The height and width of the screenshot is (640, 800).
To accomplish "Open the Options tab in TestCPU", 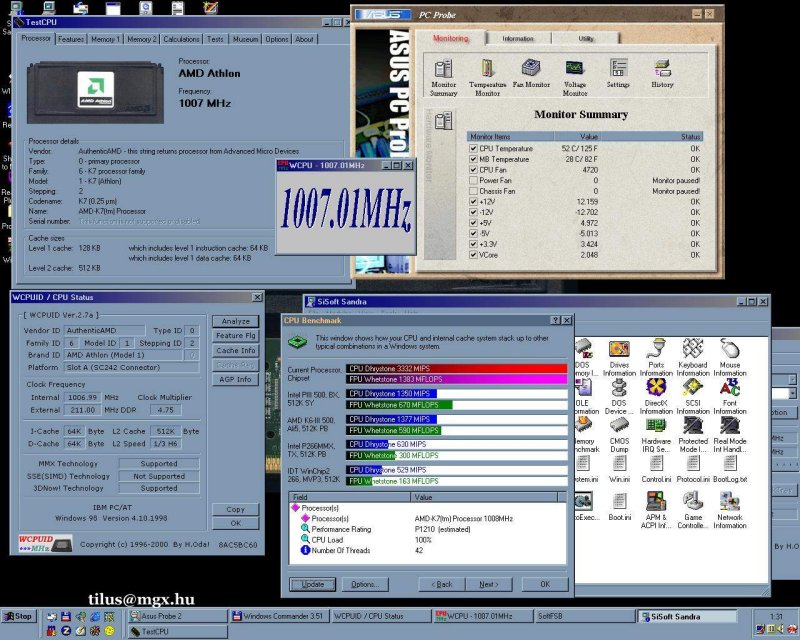I will pos(277,39).
